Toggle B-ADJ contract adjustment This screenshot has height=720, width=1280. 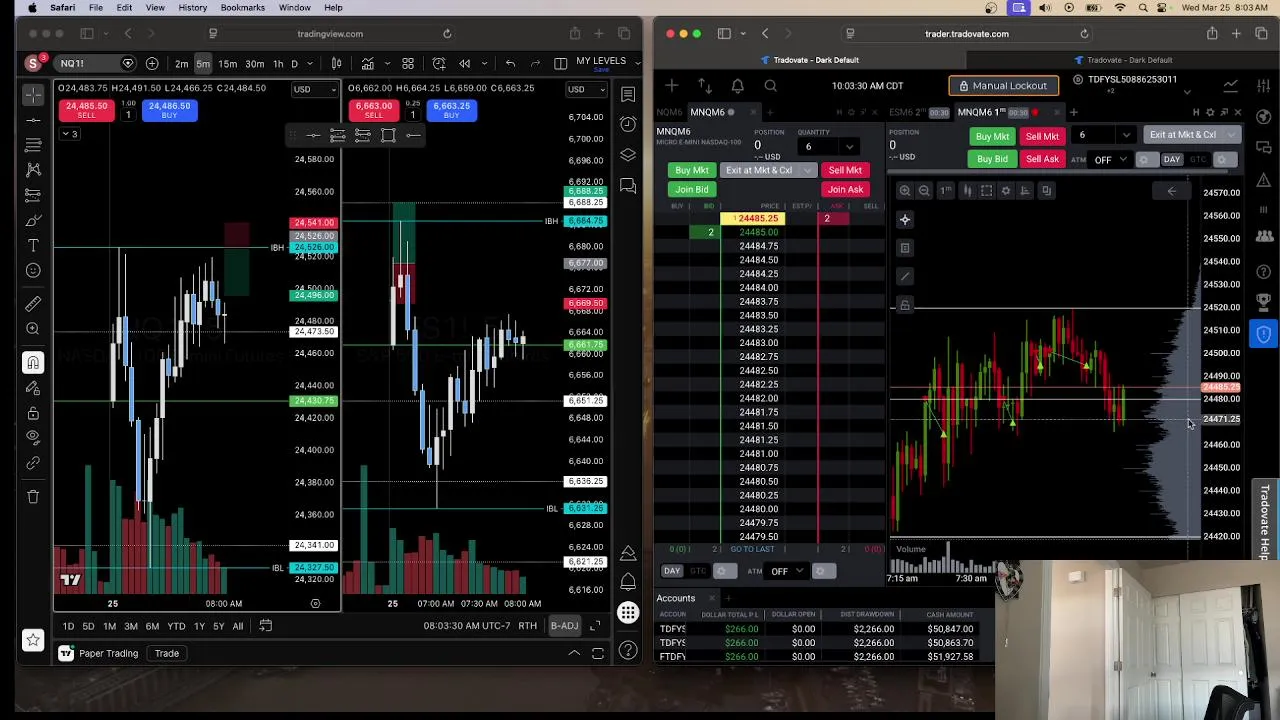[x=564, y=626]
